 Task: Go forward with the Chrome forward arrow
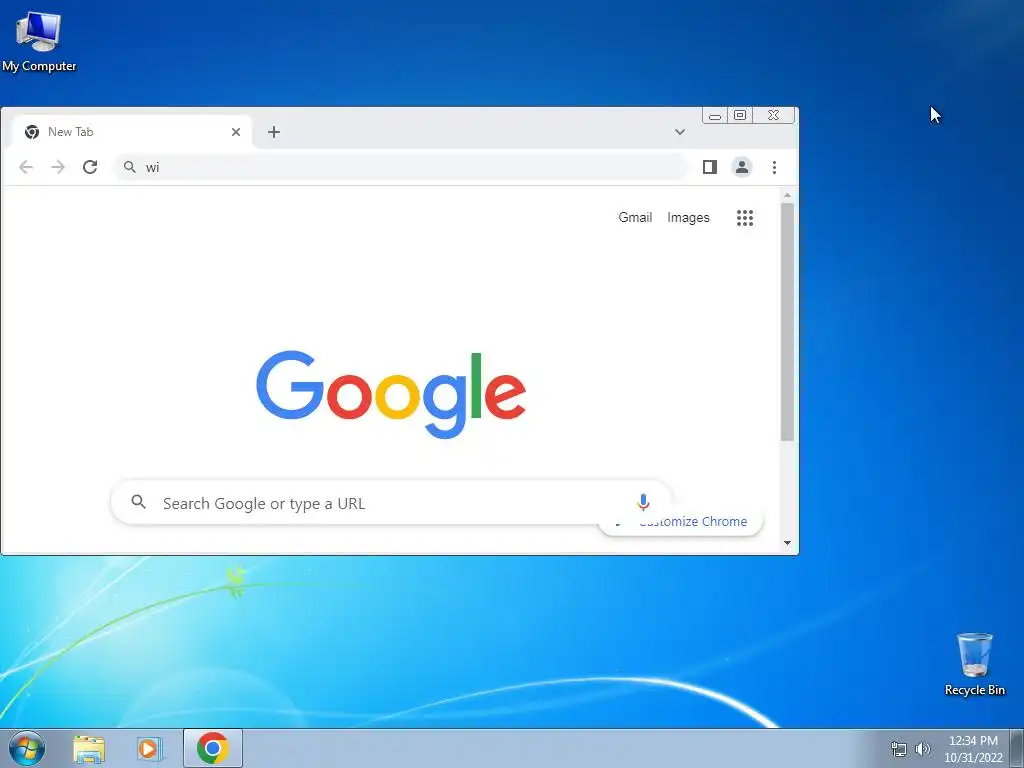pos(58,167)
